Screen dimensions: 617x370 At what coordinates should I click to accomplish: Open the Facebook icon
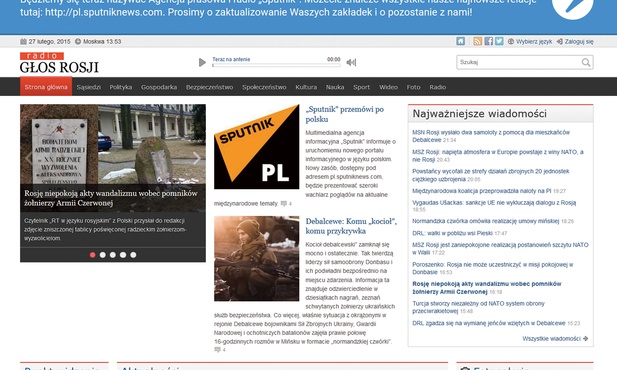click(488, 41)
